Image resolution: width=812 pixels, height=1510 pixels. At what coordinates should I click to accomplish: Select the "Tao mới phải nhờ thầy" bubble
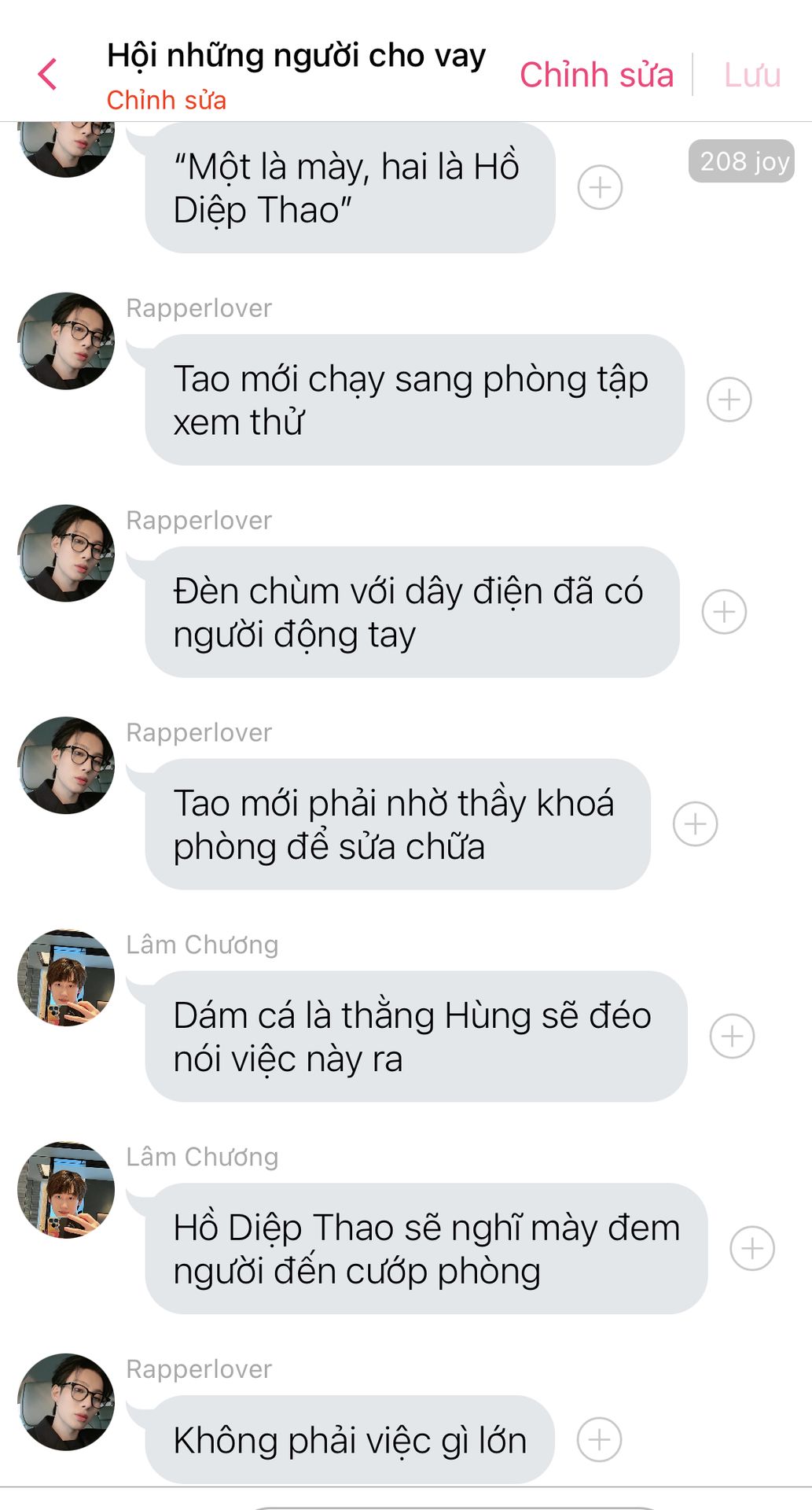pos(398,824)
